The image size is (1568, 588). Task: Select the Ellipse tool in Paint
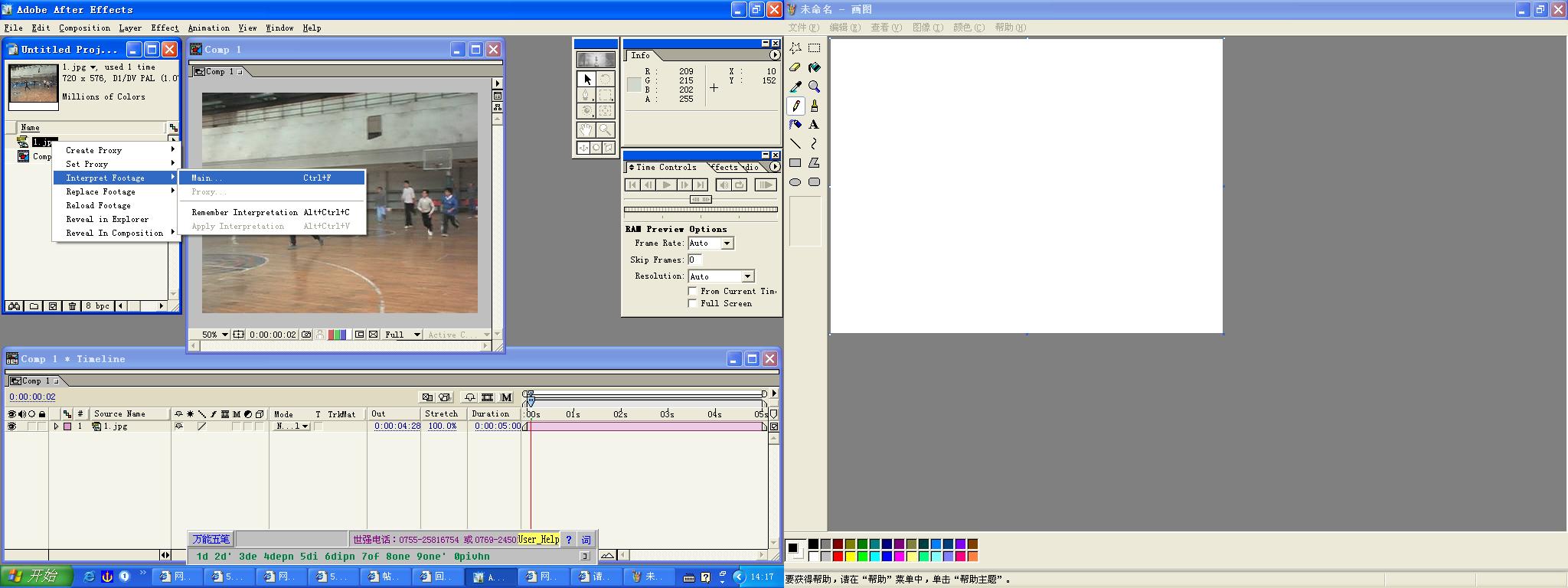795,181
